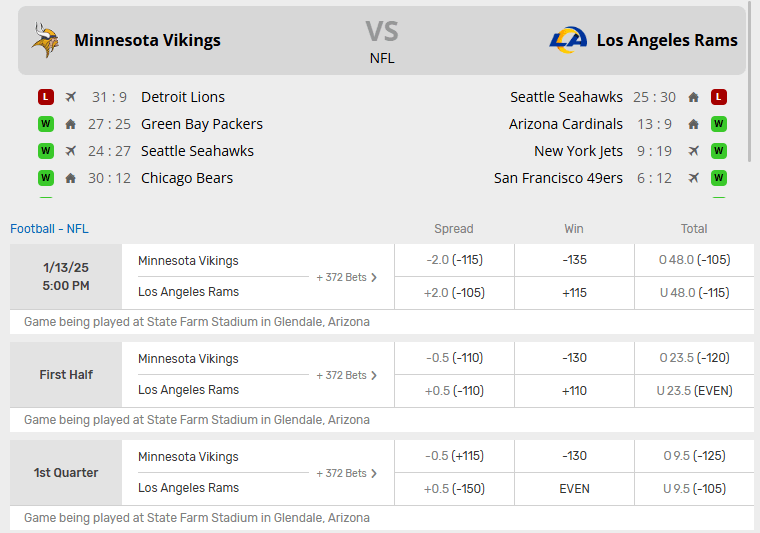Image resolution: width=760 pixels, height=533 pixels.
Task: Open the Football - NFL link
Action: [49, 228]
